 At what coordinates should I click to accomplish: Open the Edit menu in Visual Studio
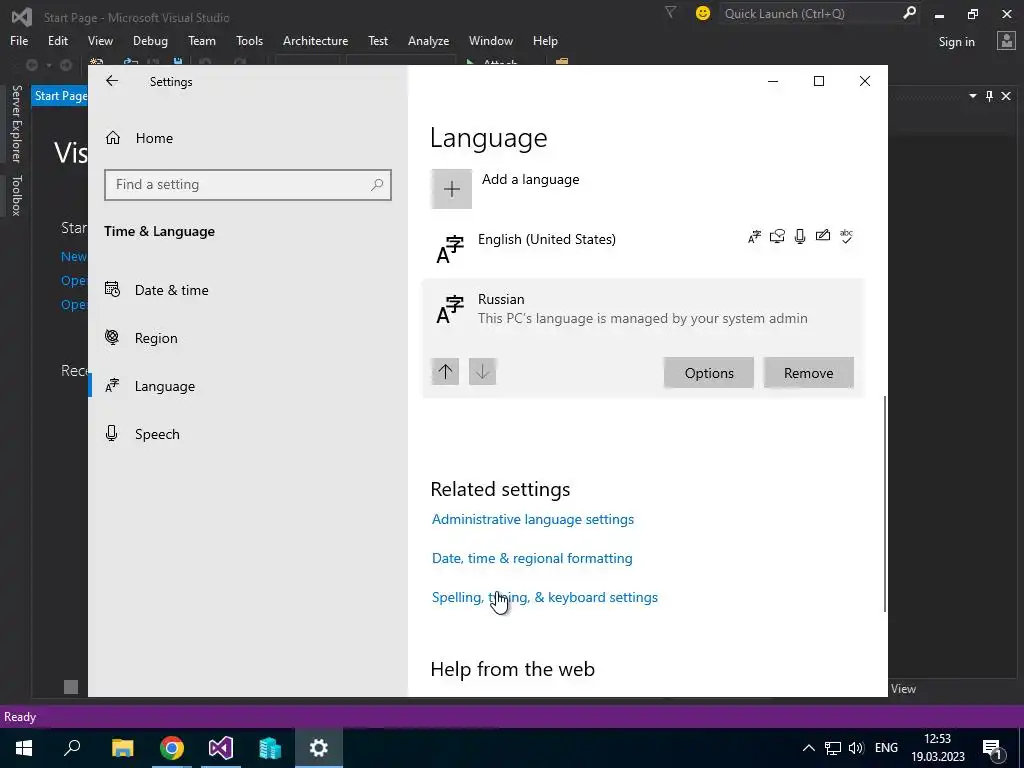(57, 40)
